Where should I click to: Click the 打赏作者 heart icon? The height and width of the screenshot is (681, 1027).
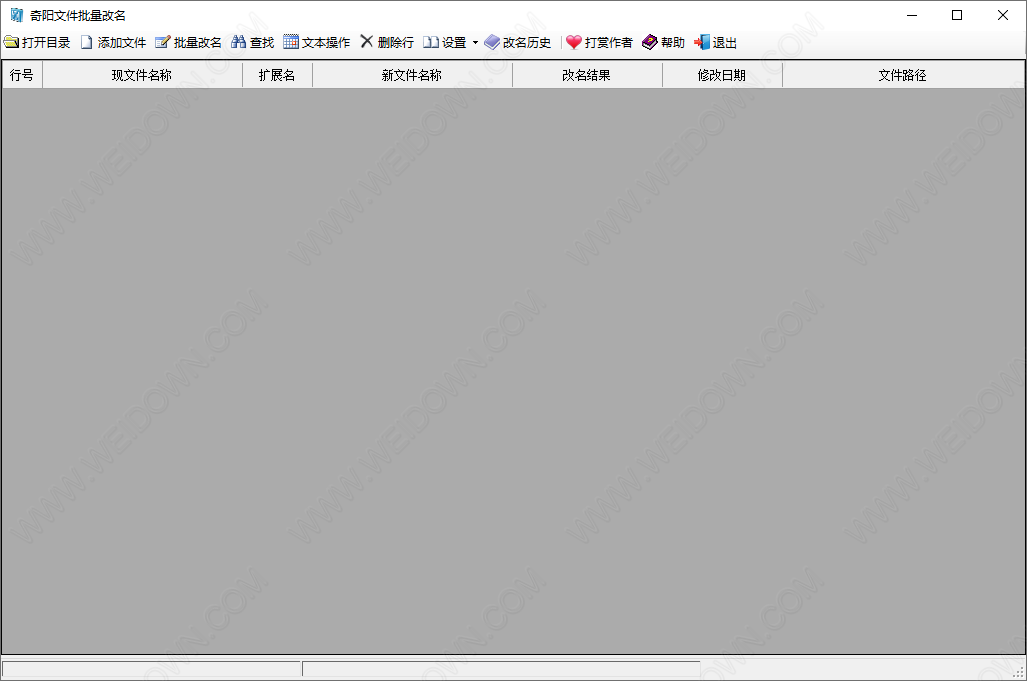(x=574, y=43)
